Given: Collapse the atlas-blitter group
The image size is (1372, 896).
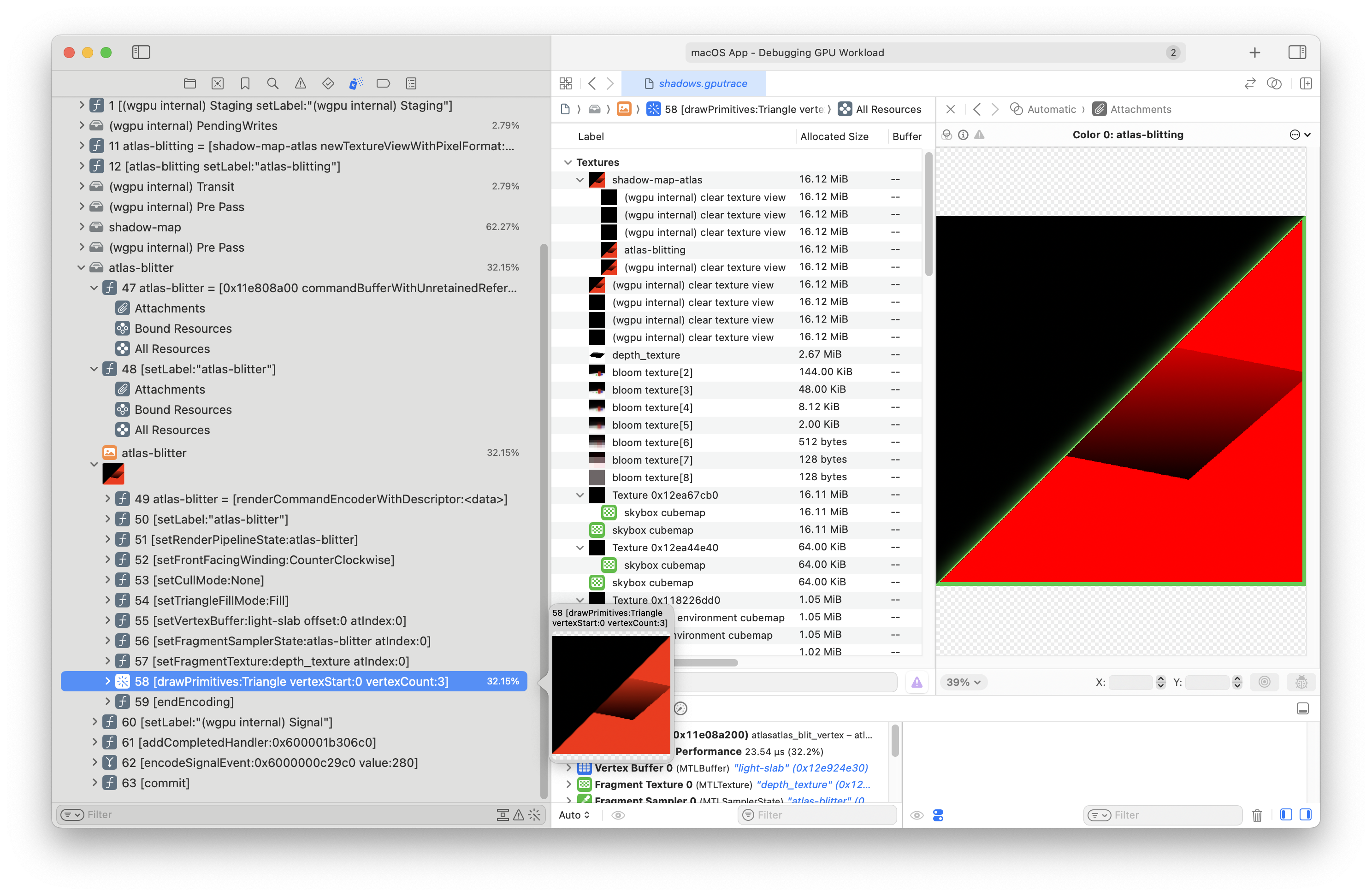Looking at the screenshot, I should [81, 268].
